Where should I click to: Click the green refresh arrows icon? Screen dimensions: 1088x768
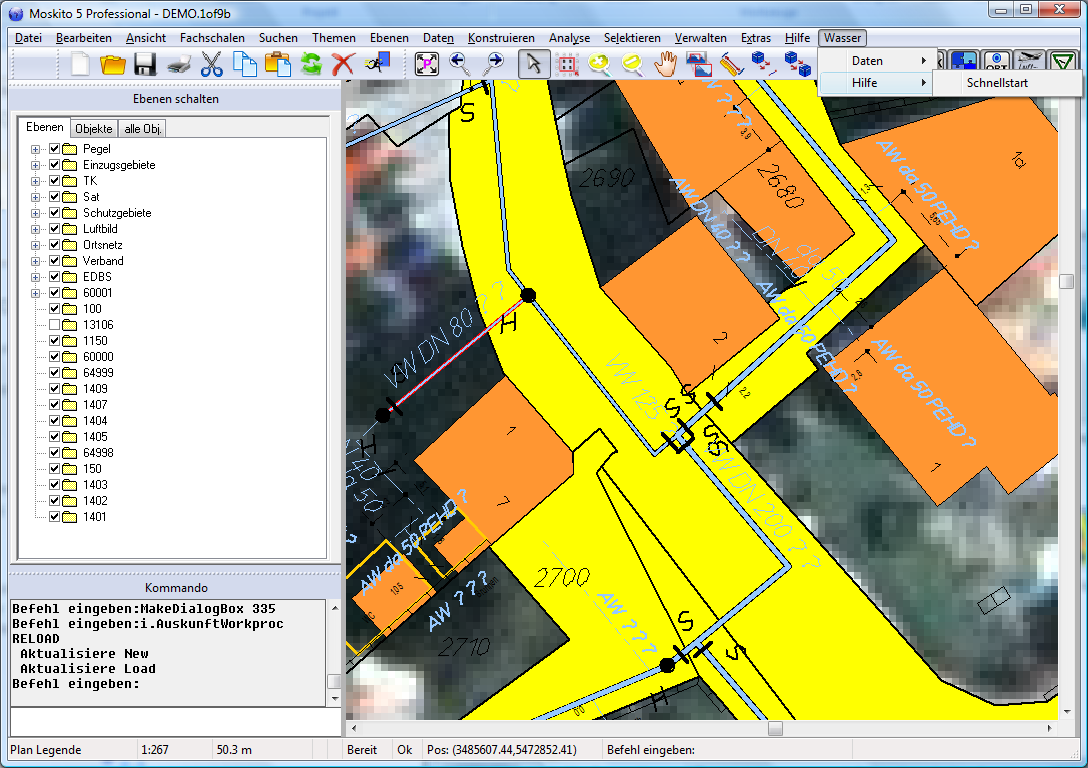click(x=311, y=65)
